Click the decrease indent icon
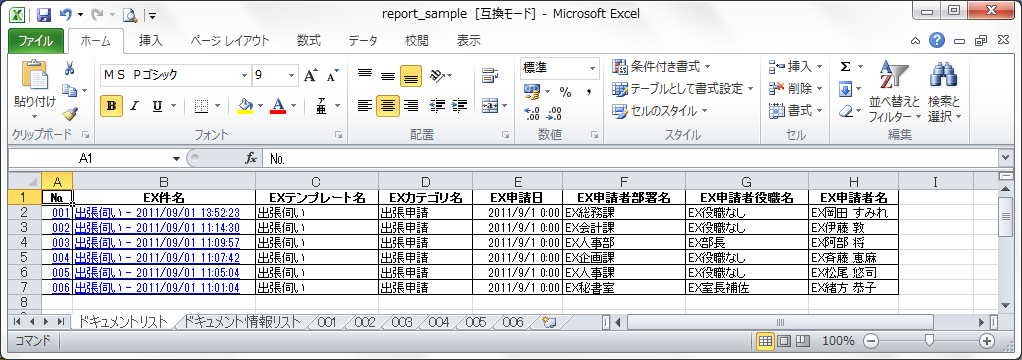The height and width of the screenshot is (360, 1022). [x=437, y=105]
